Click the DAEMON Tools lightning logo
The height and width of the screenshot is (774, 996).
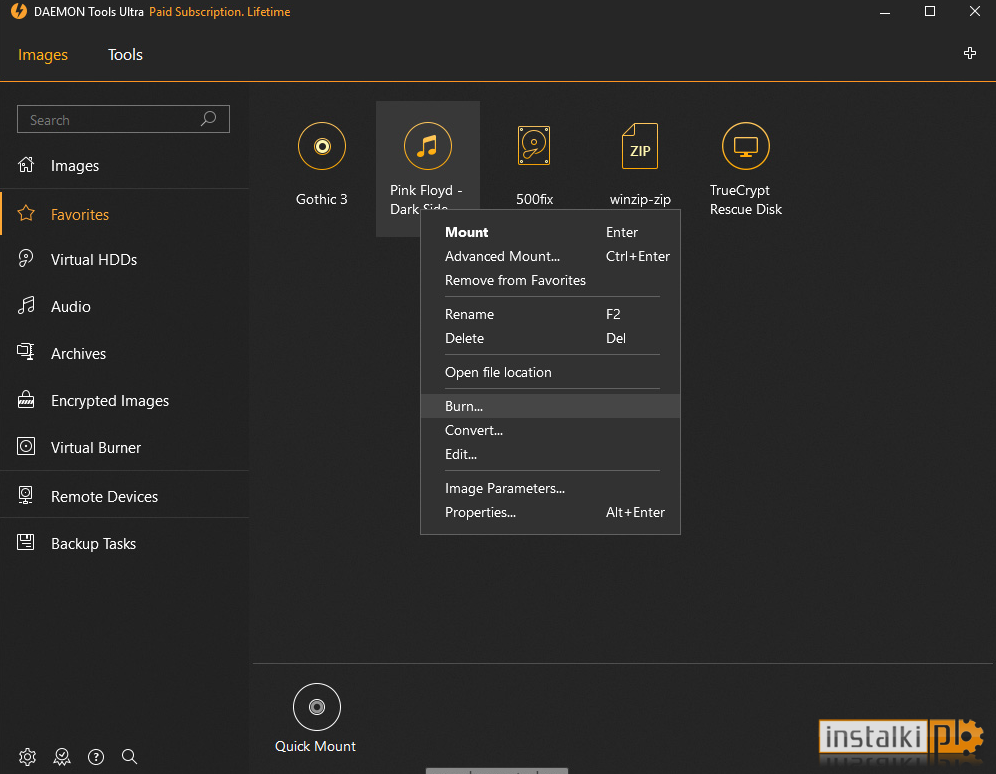coord(18,11)
